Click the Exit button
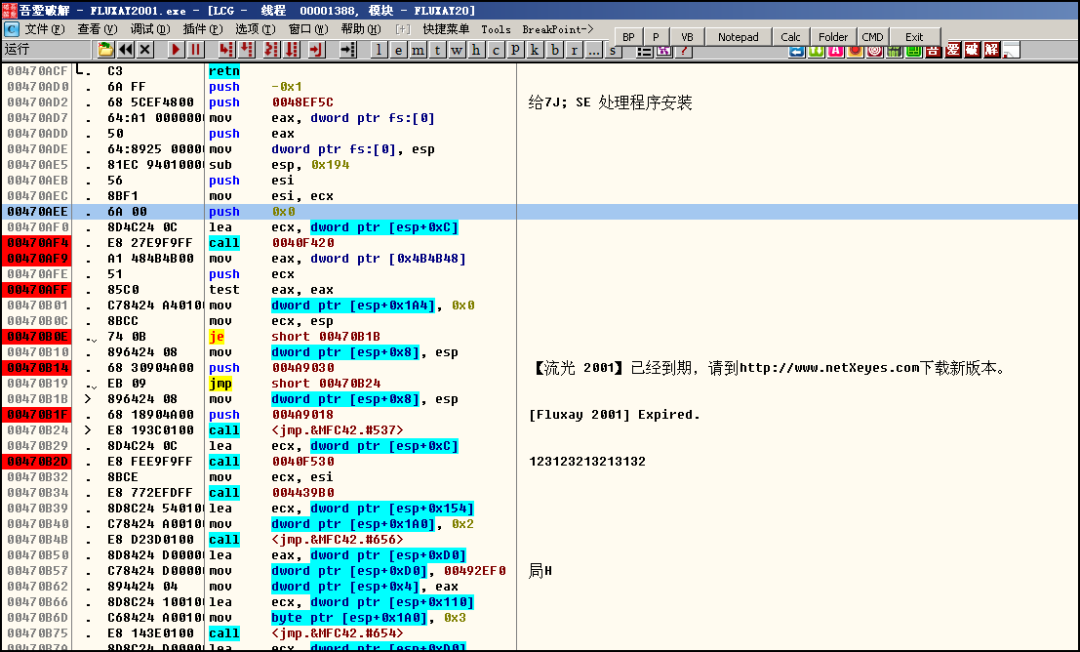The height and width of the screenshot is (652, 1080). [x=914, y=37]
